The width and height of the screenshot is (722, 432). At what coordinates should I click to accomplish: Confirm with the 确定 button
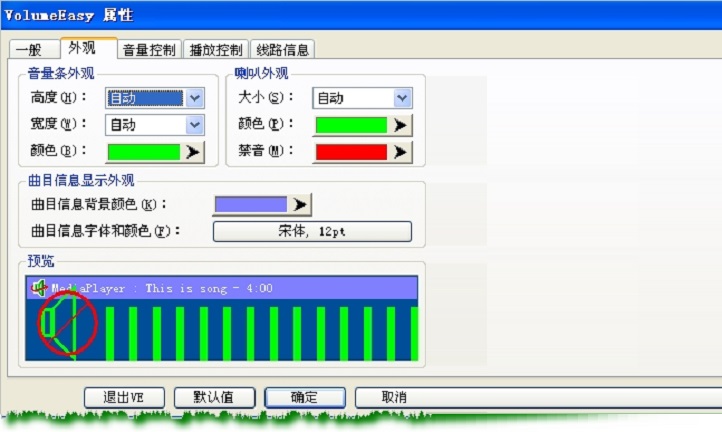[x=304, y=397]
